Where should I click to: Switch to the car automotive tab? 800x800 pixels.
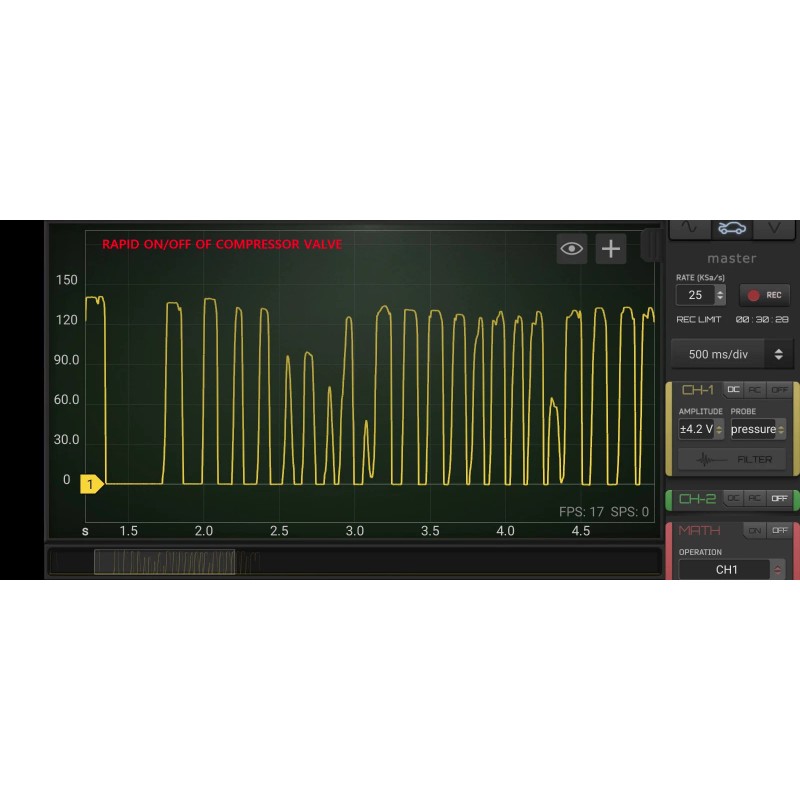tap(732, 228)
